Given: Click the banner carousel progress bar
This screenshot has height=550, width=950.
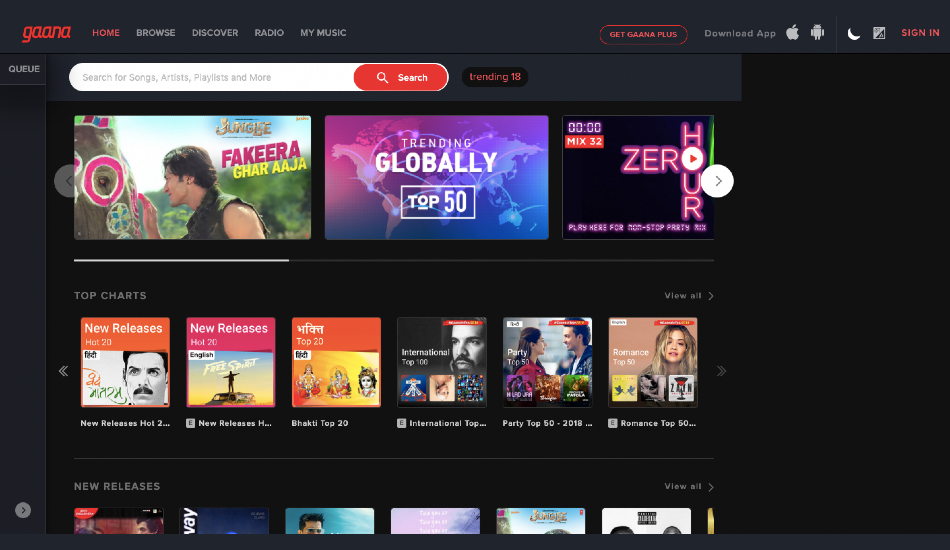Looking at the screenshot, I should [394, 260].
